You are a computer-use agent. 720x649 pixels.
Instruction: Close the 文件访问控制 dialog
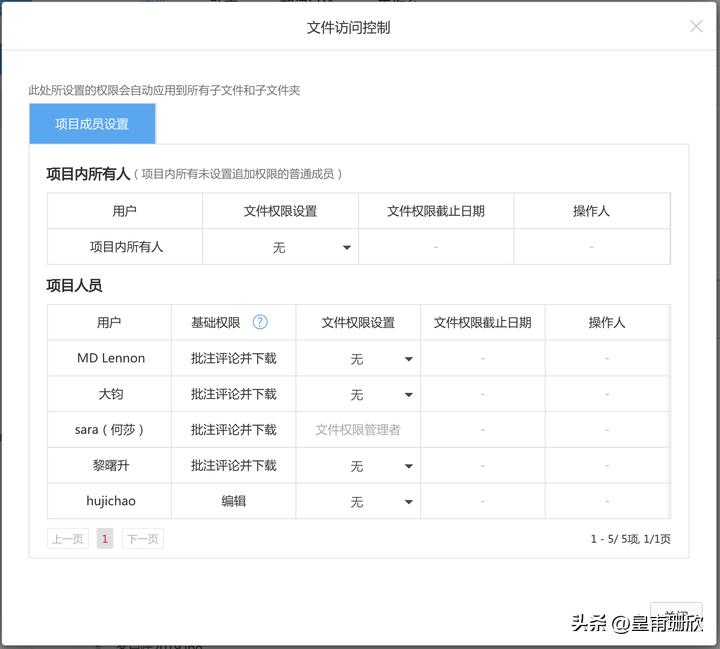click(x=696, y=26)
